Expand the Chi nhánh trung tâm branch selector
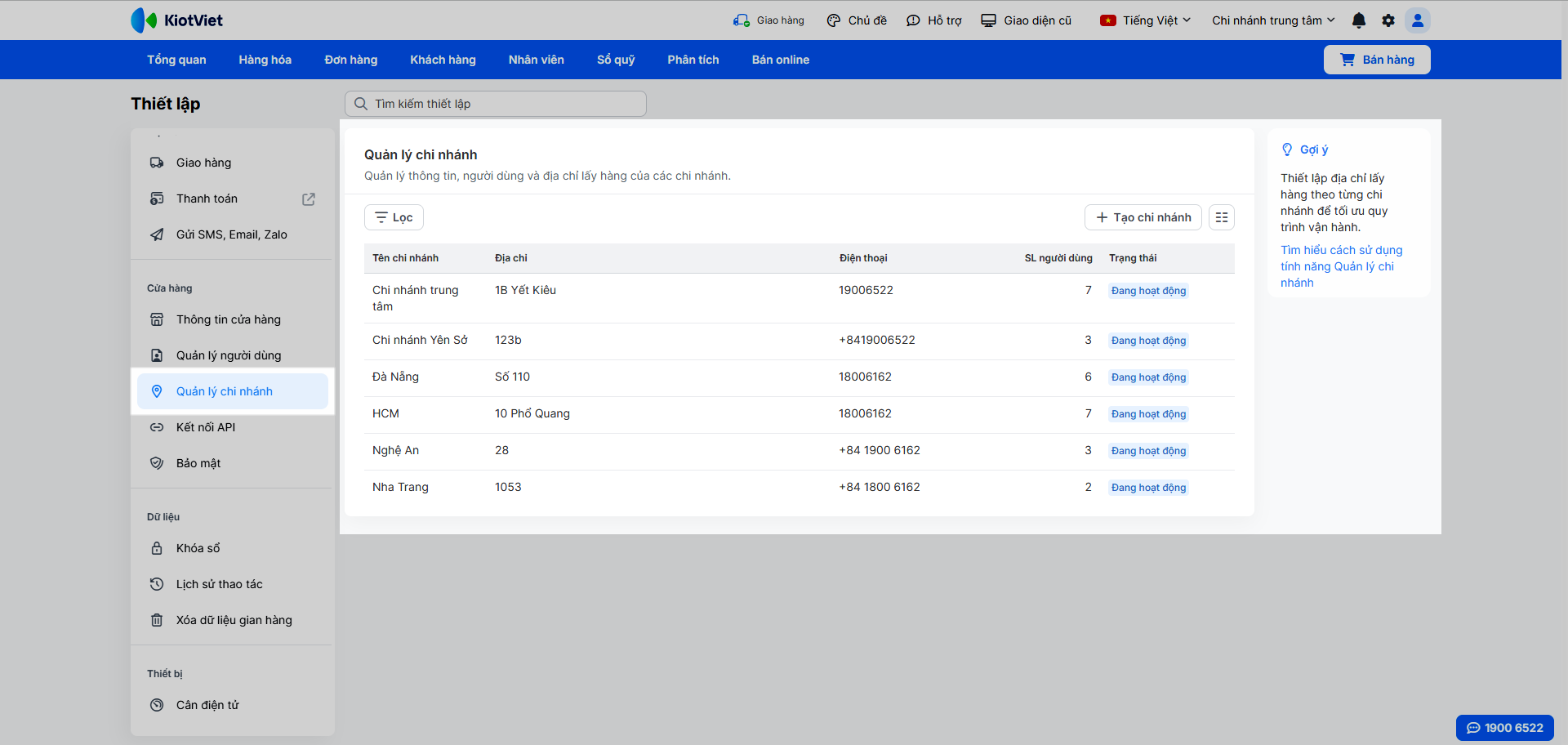This screenshot has width=1568, height=745. (1273, 20)
